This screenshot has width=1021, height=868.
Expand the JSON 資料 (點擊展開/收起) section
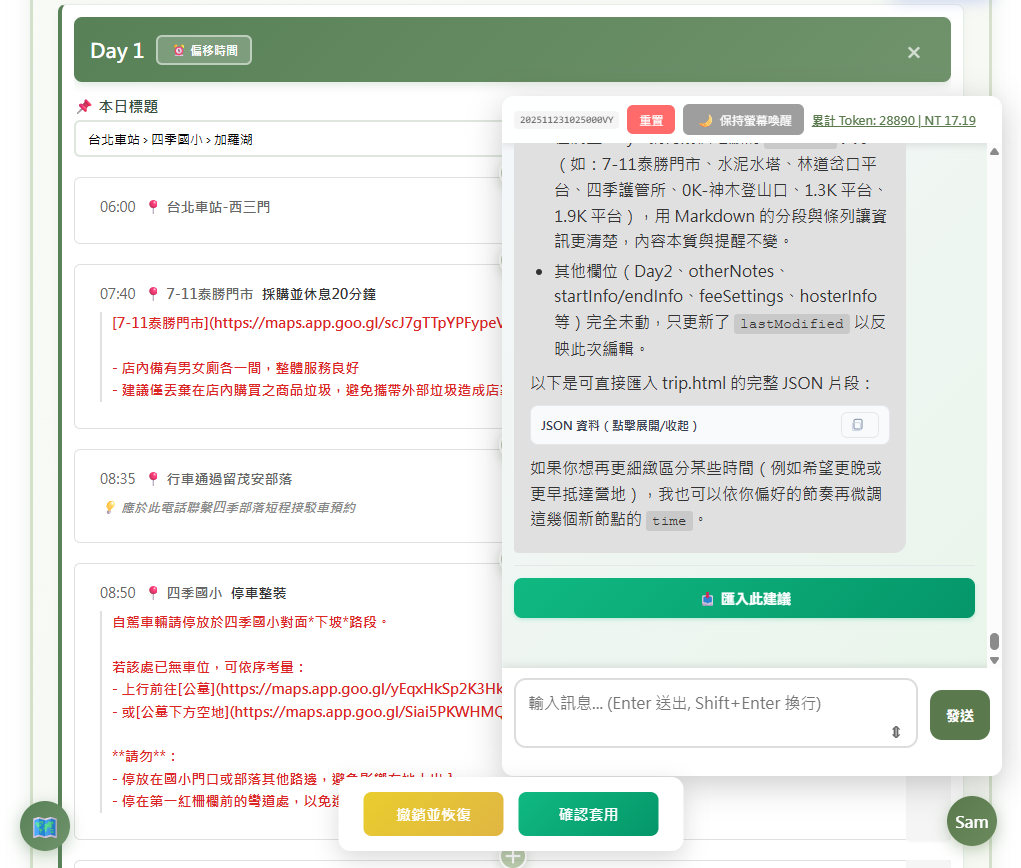pos(709,425)
